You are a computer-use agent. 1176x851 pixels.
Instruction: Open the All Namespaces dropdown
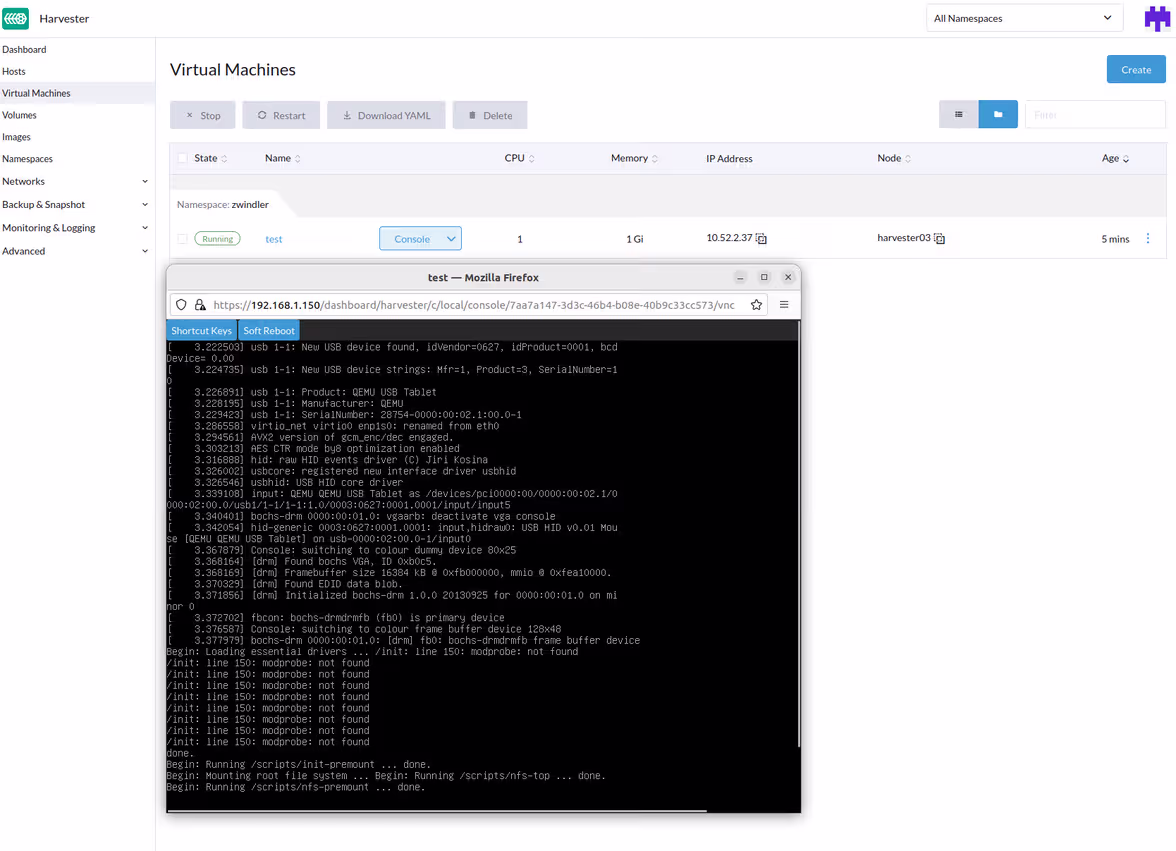pos(1024,18)
